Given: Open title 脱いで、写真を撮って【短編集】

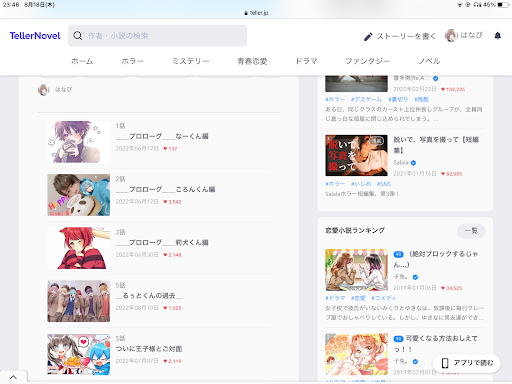Looking at the screenshot, I should tap(436, 145).
